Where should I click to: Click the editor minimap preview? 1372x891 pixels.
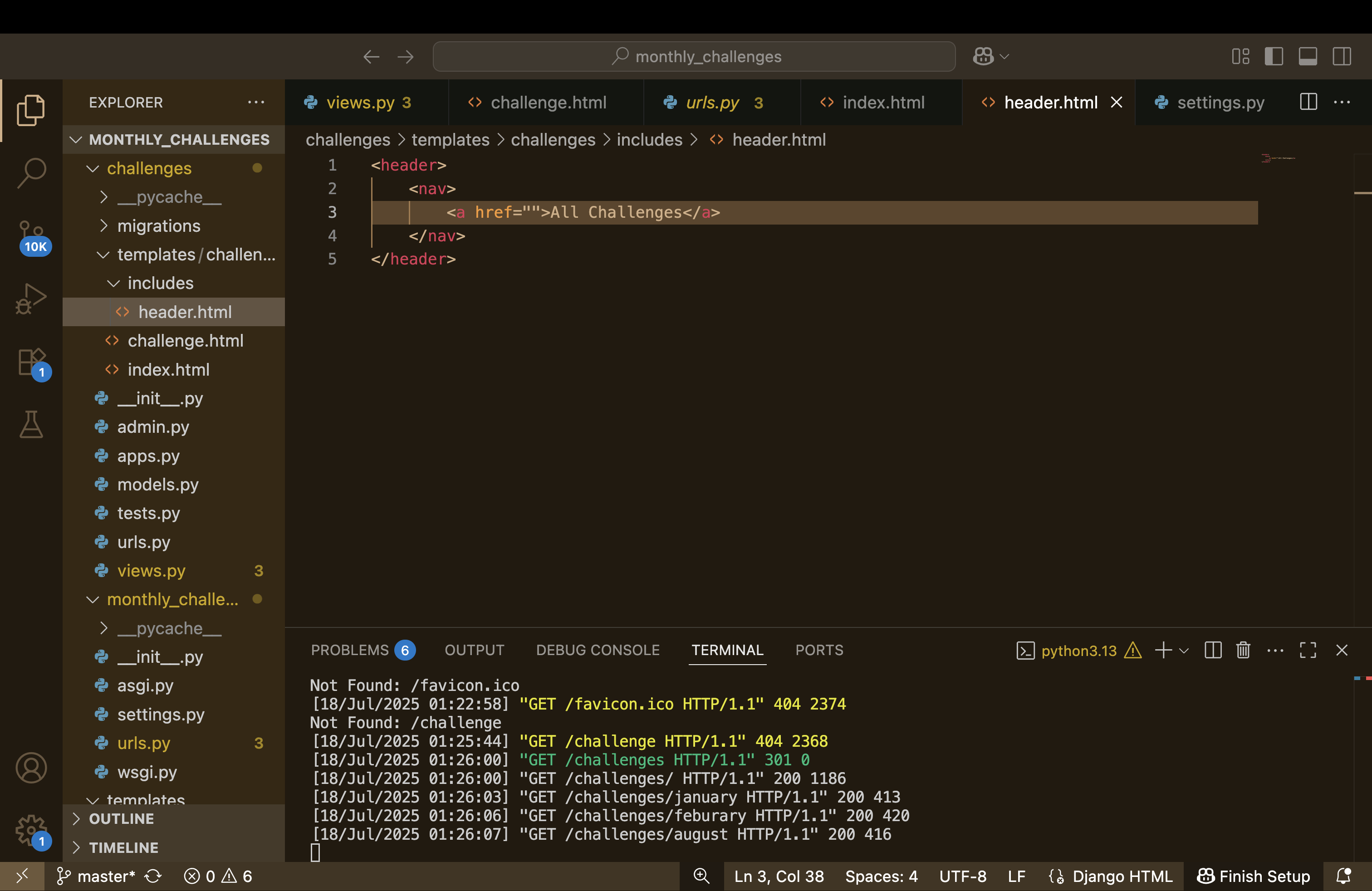[1279, 158]
